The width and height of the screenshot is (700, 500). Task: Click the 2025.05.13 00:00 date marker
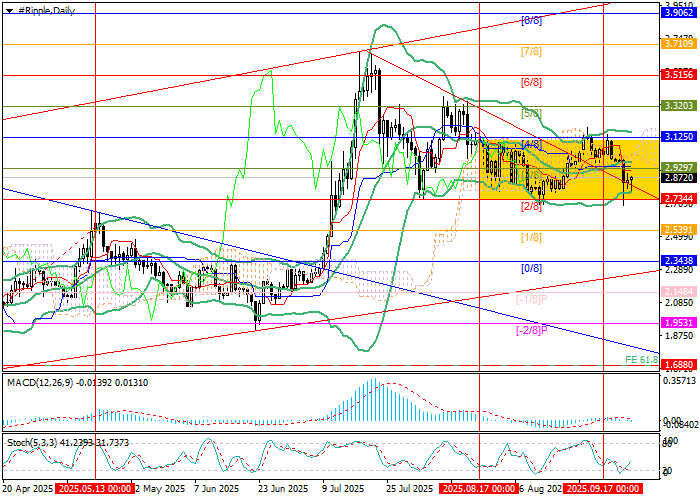(93, 488)
